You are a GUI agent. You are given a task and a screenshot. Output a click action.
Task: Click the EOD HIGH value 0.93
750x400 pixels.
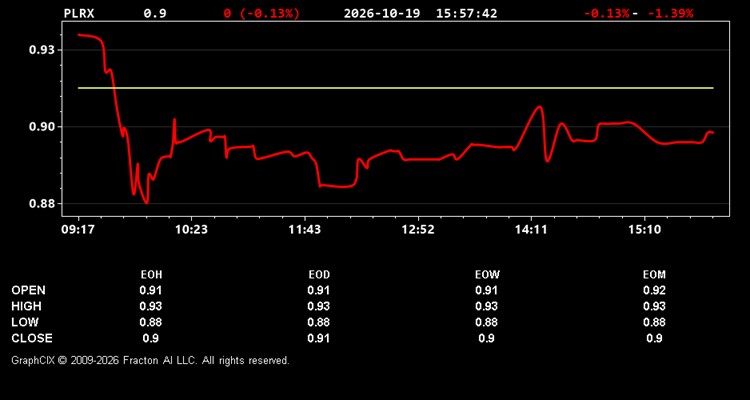[319, 306]
